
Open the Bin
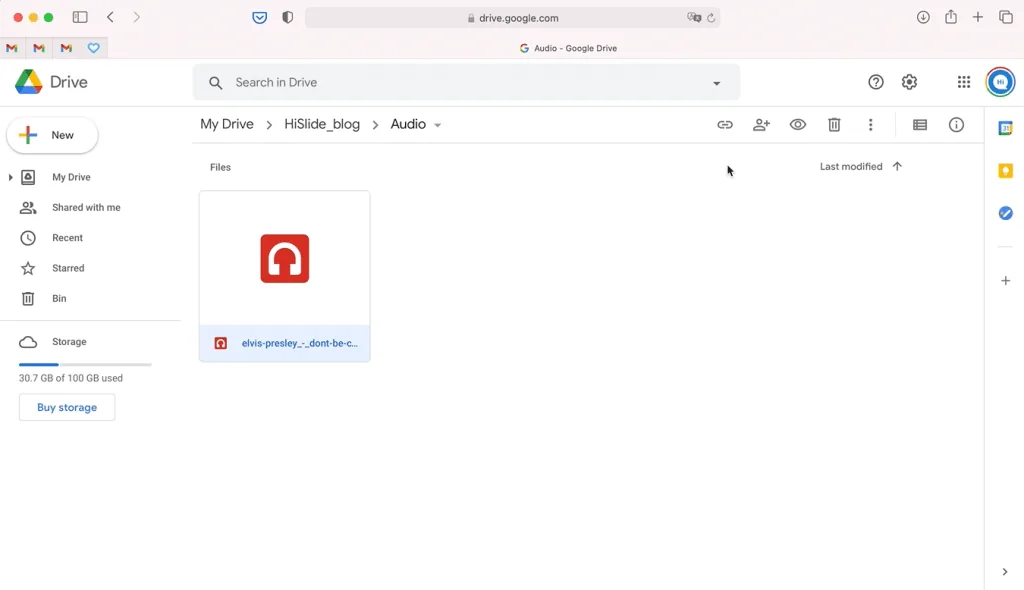(59, 298)
